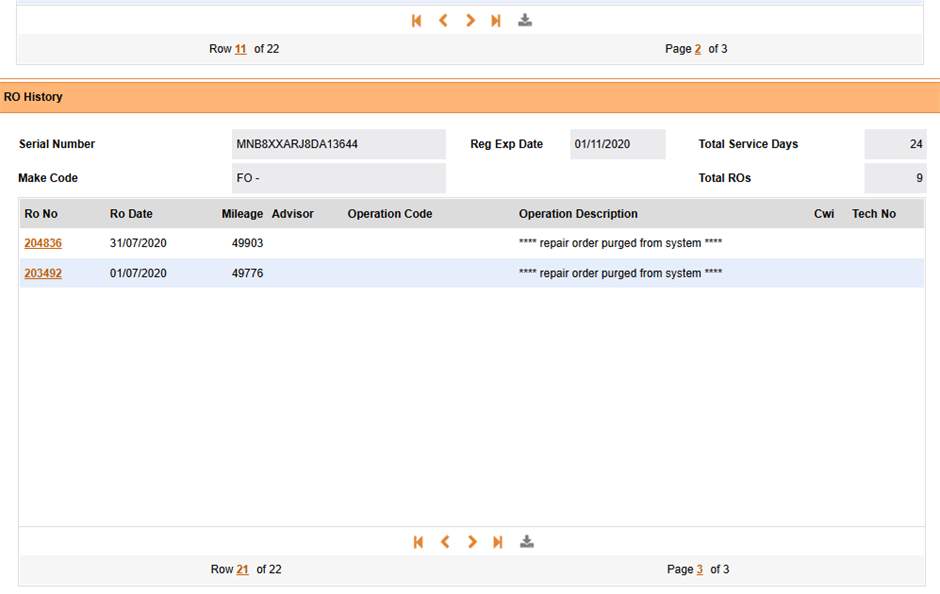
Task: Click download icon in upper pager
Action: tap(525, 21)
